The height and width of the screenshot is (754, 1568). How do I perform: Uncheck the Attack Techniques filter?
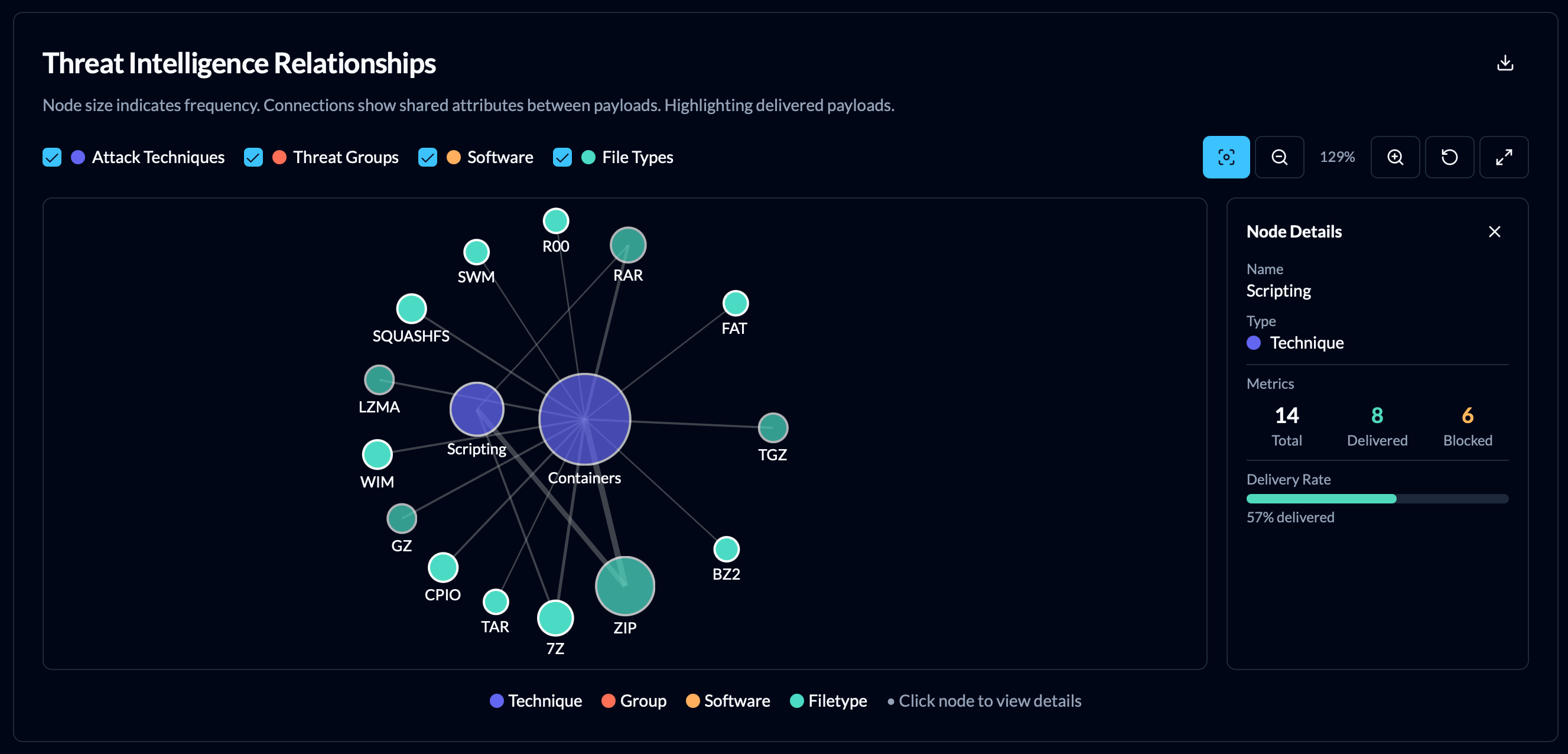(53, 157)
